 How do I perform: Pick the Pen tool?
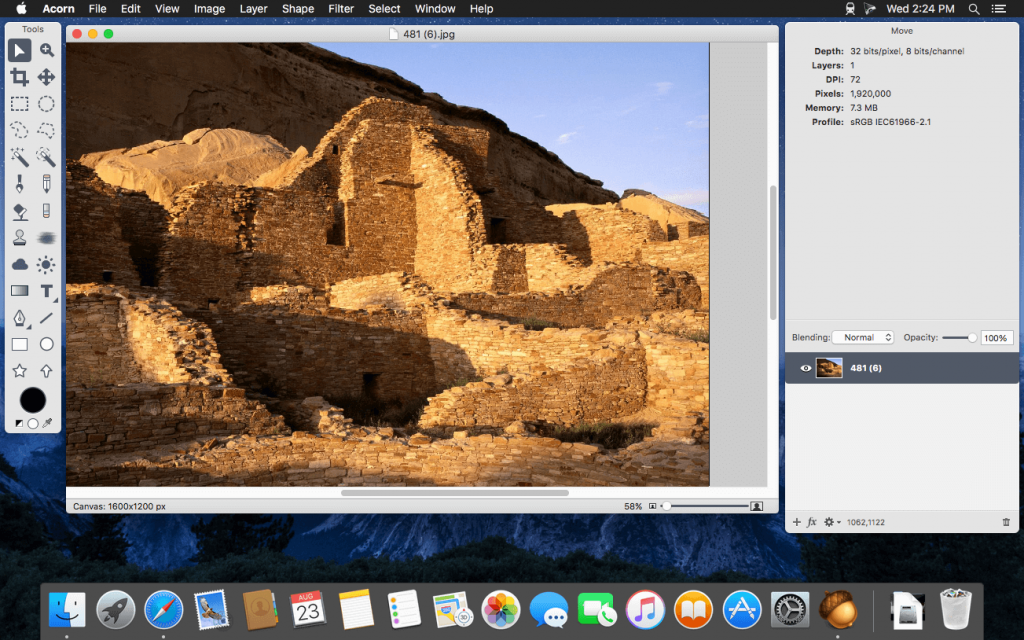point(20,317)
